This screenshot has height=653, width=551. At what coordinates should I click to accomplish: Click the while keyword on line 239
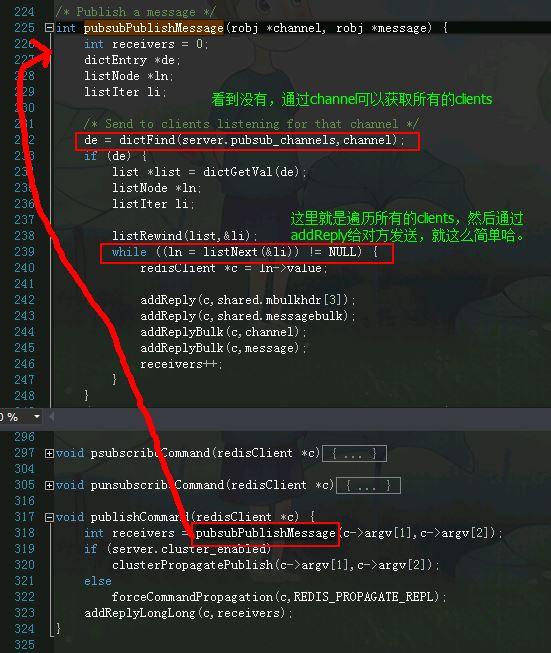(129, 252)
